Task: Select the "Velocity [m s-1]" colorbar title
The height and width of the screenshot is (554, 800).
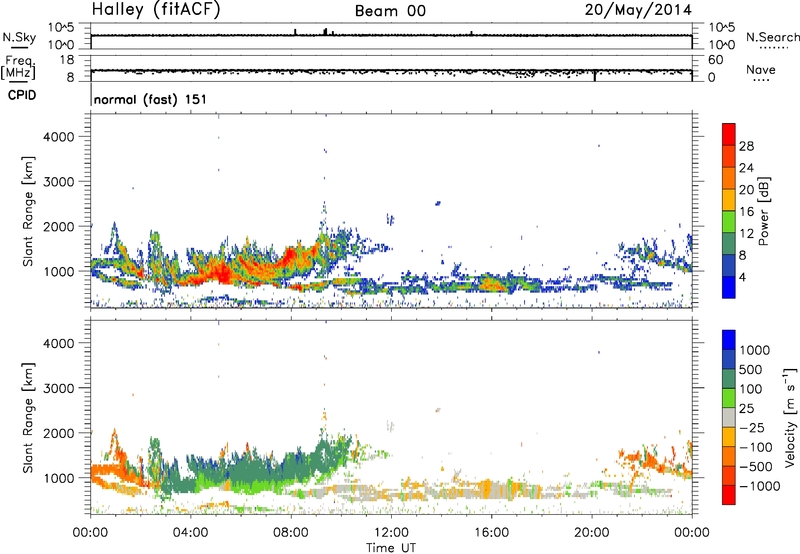Action: click(x=790, y=417)
